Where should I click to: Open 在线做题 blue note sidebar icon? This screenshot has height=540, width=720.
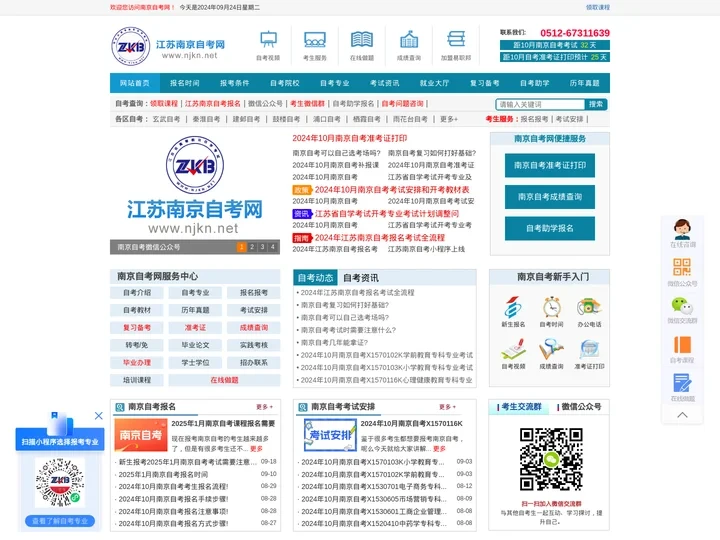click(682, 387)
